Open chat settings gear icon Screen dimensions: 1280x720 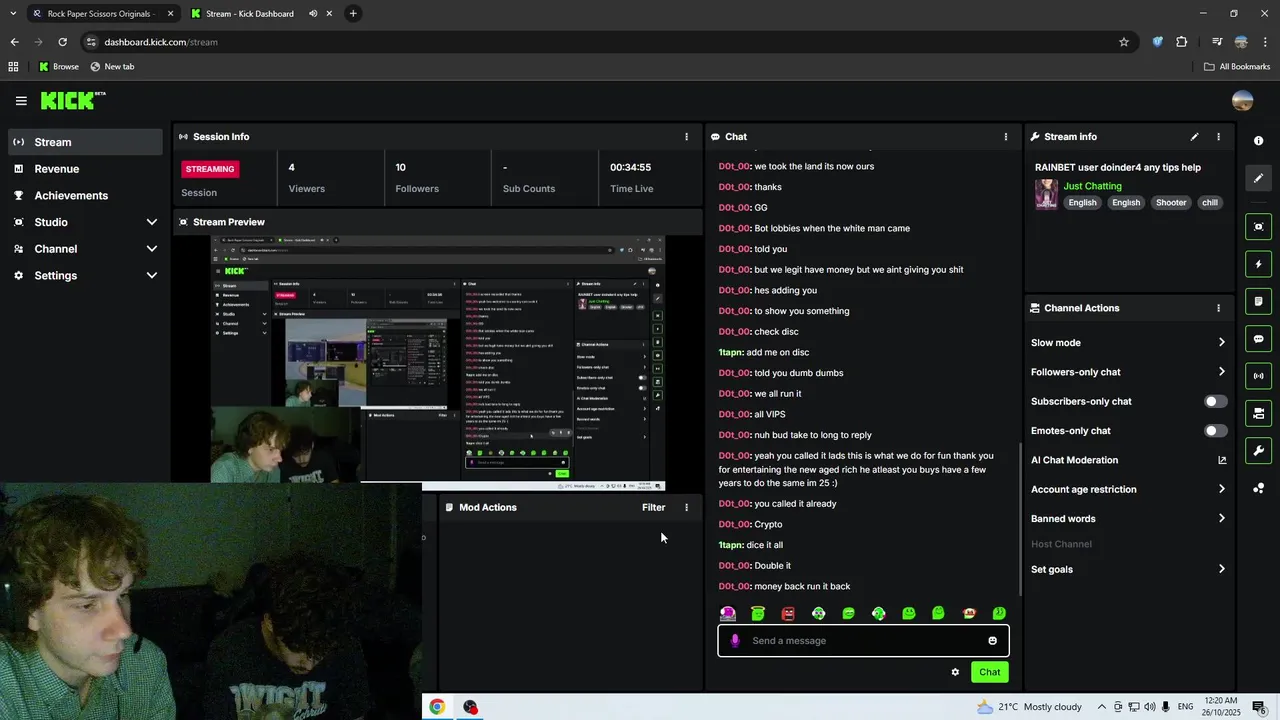point(955,672)
